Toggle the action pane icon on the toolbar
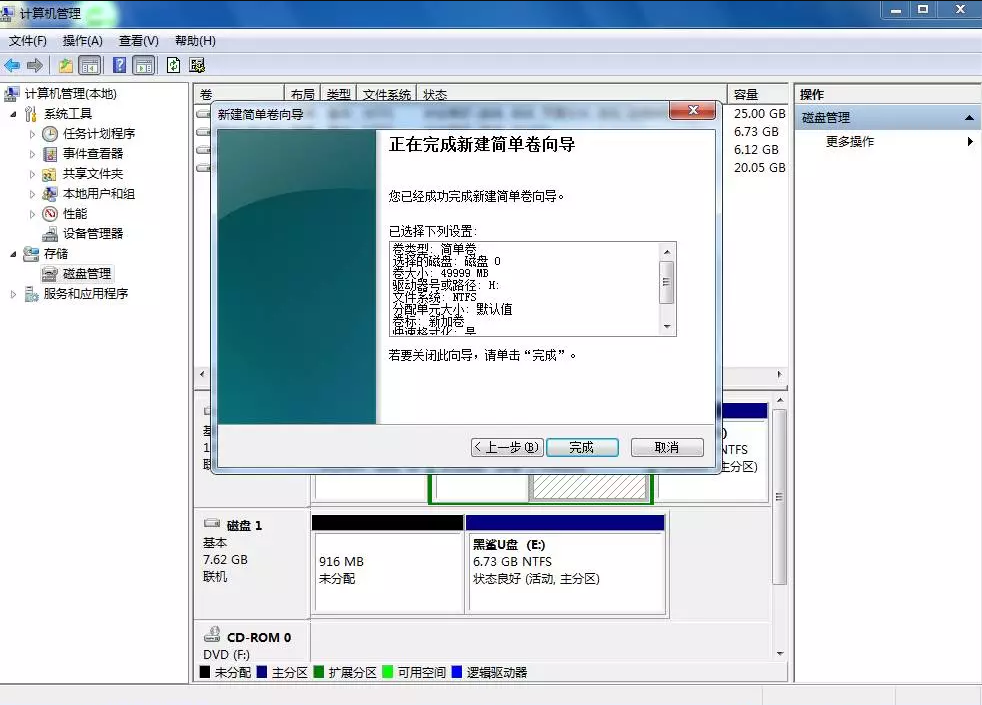The image size is (982, 705). (x=144, y=65)
